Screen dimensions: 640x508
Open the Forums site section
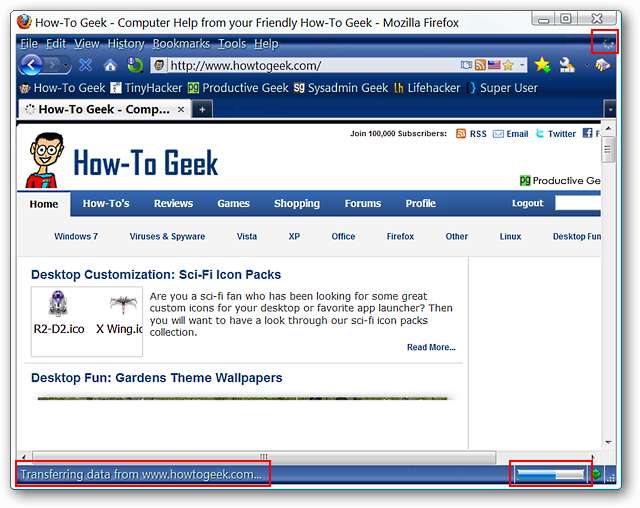tap(362, 203)
